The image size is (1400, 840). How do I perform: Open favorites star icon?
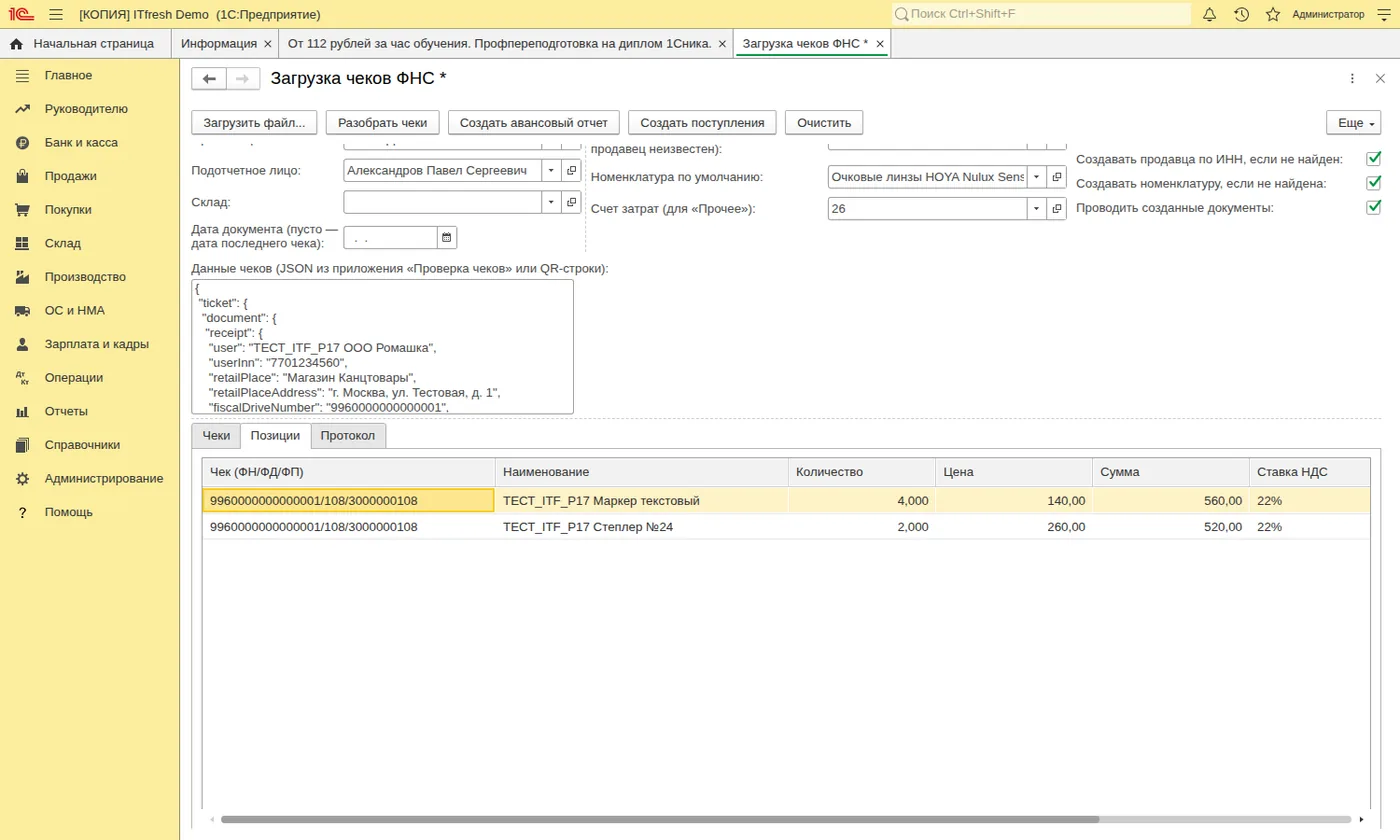point(1273,14)
